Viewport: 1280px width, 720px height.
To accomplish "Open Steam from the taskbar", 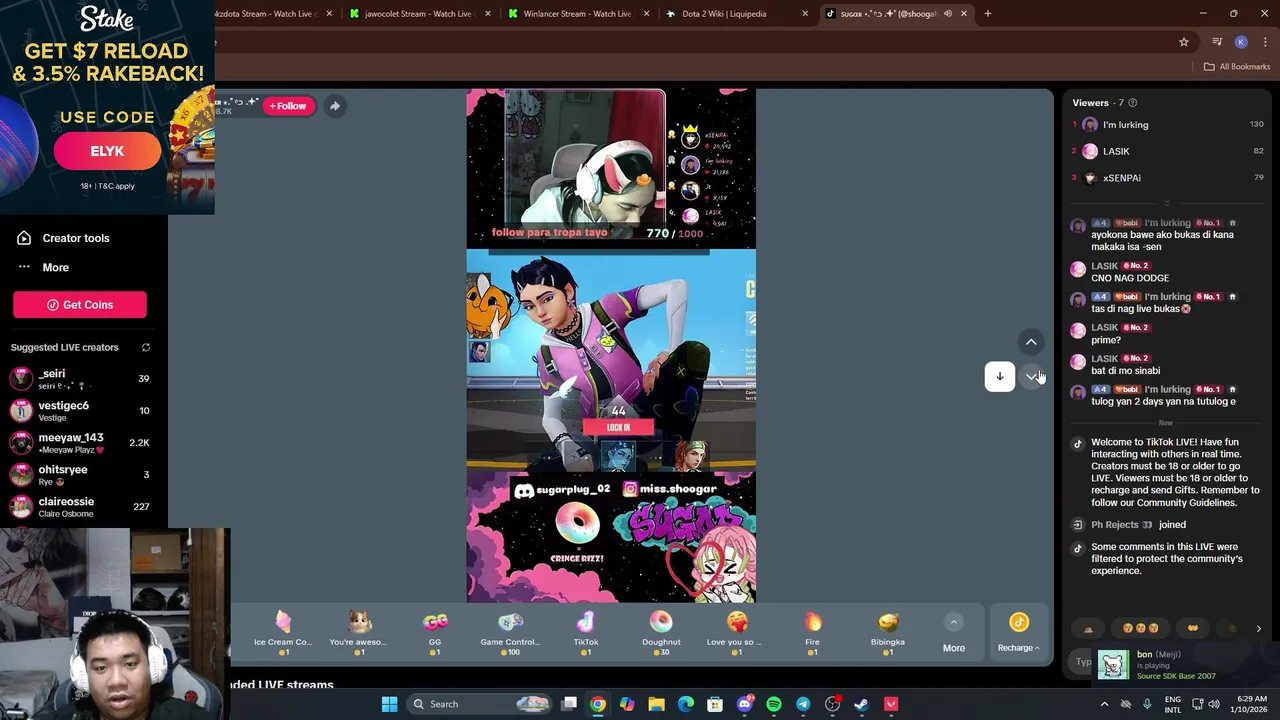I will (x=862, y=704).
